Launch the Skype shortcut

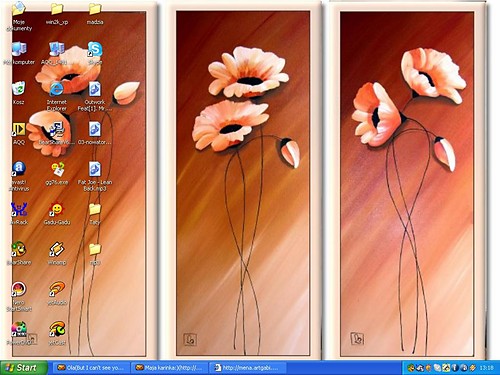pyautogui.click(x=95, y=49)
